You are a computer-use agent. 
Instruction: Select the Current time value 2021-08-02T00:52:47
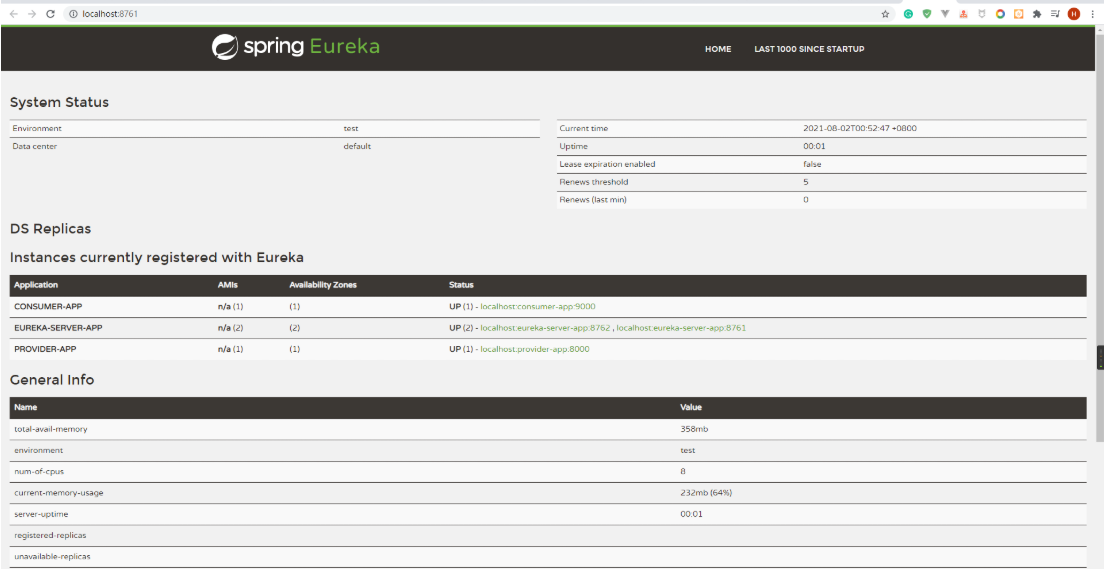[860, 129]
